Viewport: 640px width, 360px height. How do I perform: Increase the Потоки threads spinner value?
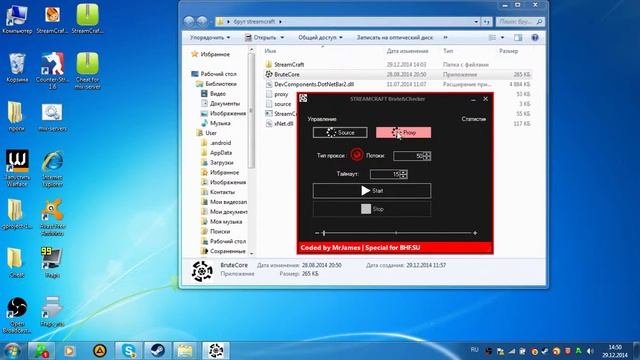[x=427, y=153]
